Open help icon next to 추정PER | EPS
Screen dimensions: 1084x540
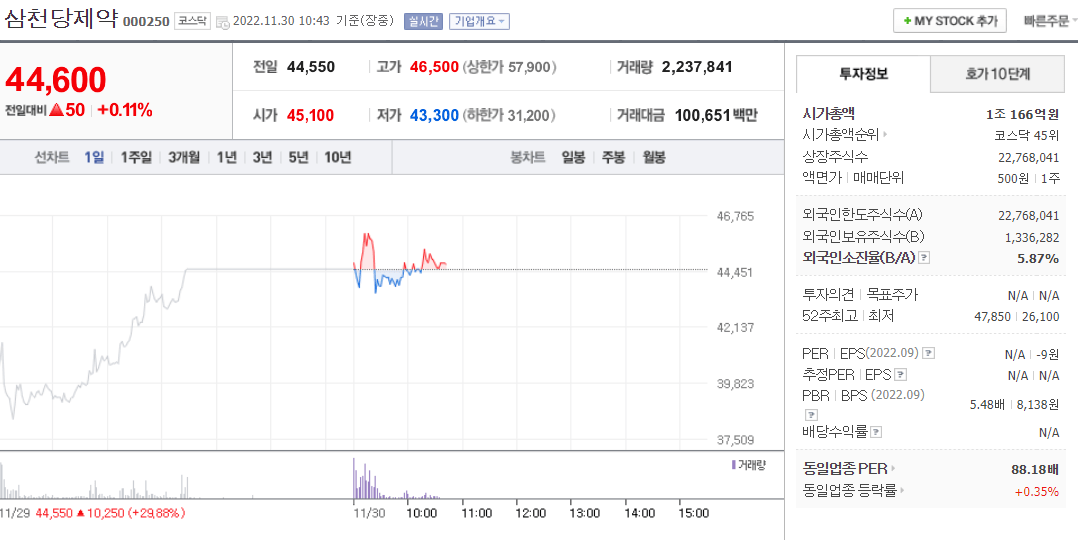[900, 375]
